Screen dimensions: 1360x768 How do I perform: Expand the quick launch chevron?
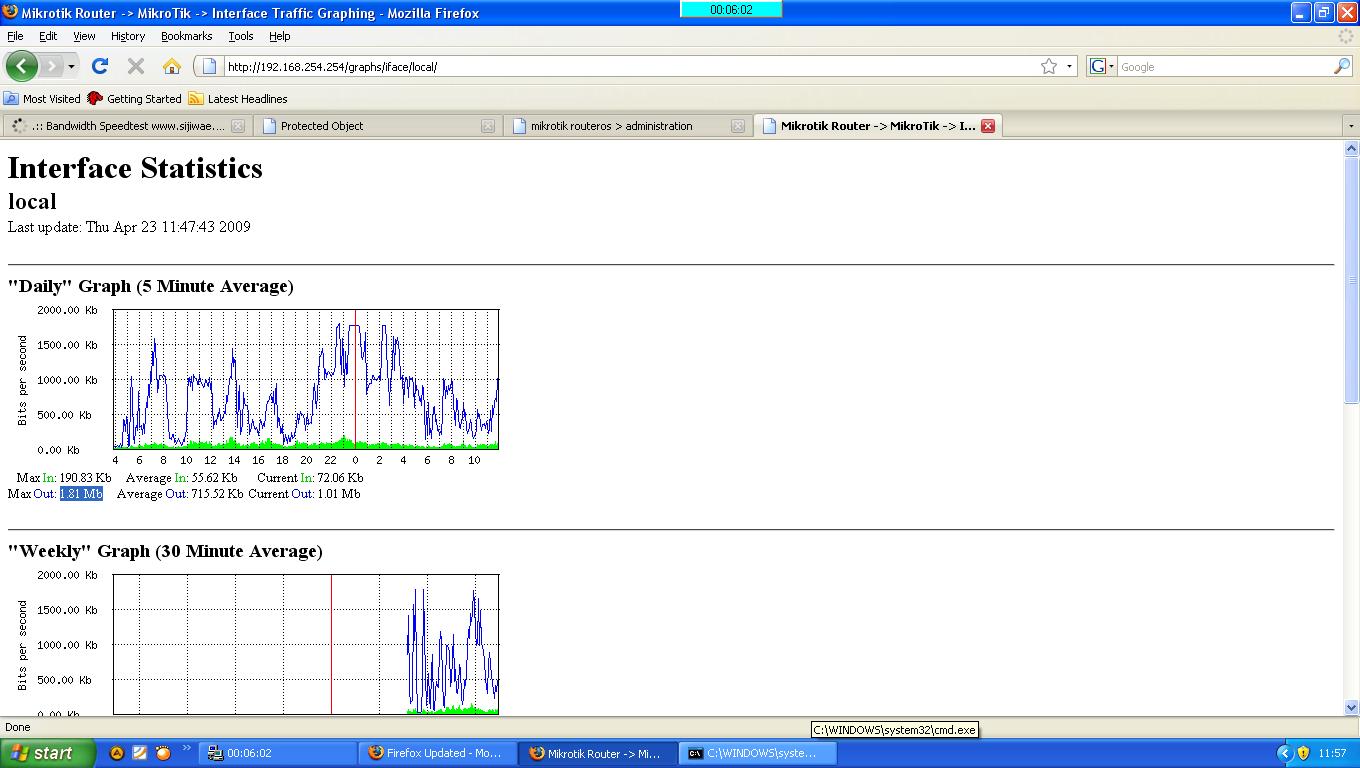[186, 749]
